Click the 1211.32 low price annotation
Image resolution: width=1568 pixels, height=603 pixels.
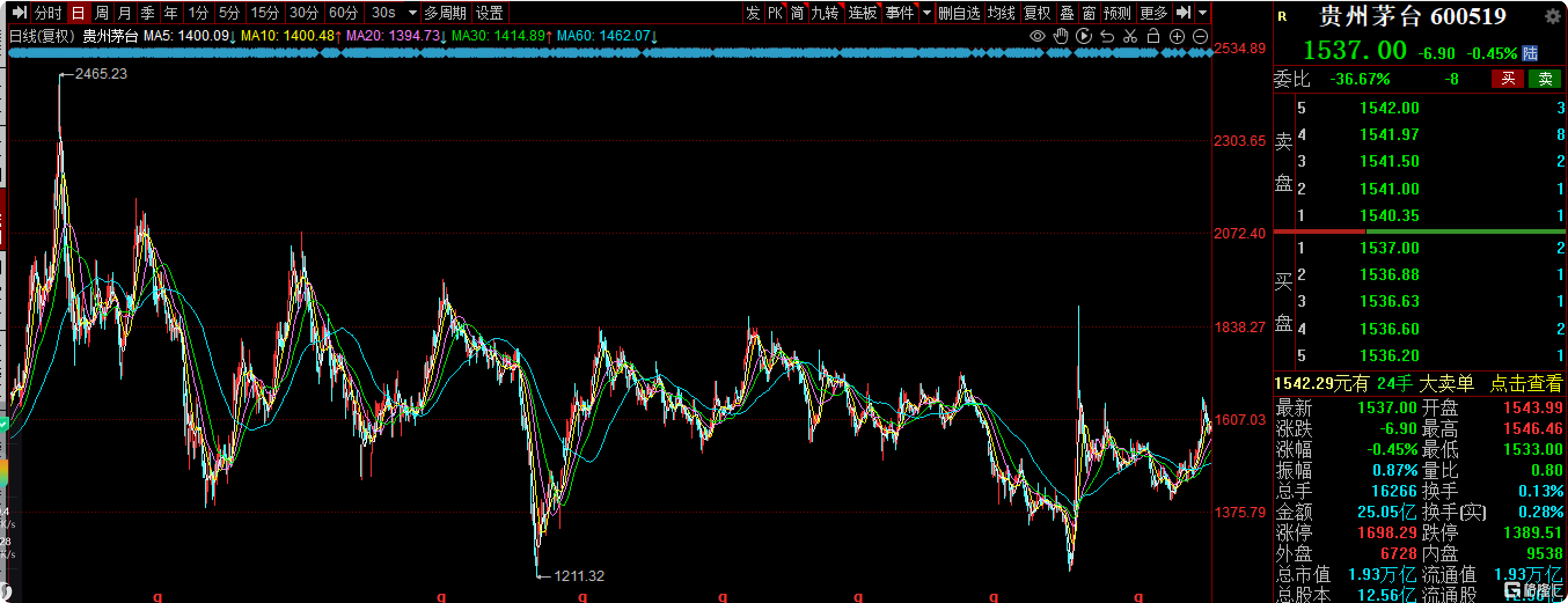coord(579,576)
